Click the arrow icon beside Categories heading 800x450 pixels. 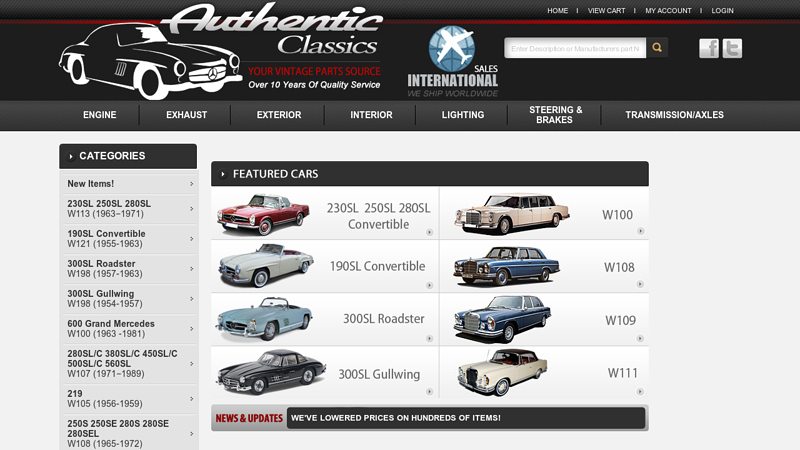[x=71, y=156]
